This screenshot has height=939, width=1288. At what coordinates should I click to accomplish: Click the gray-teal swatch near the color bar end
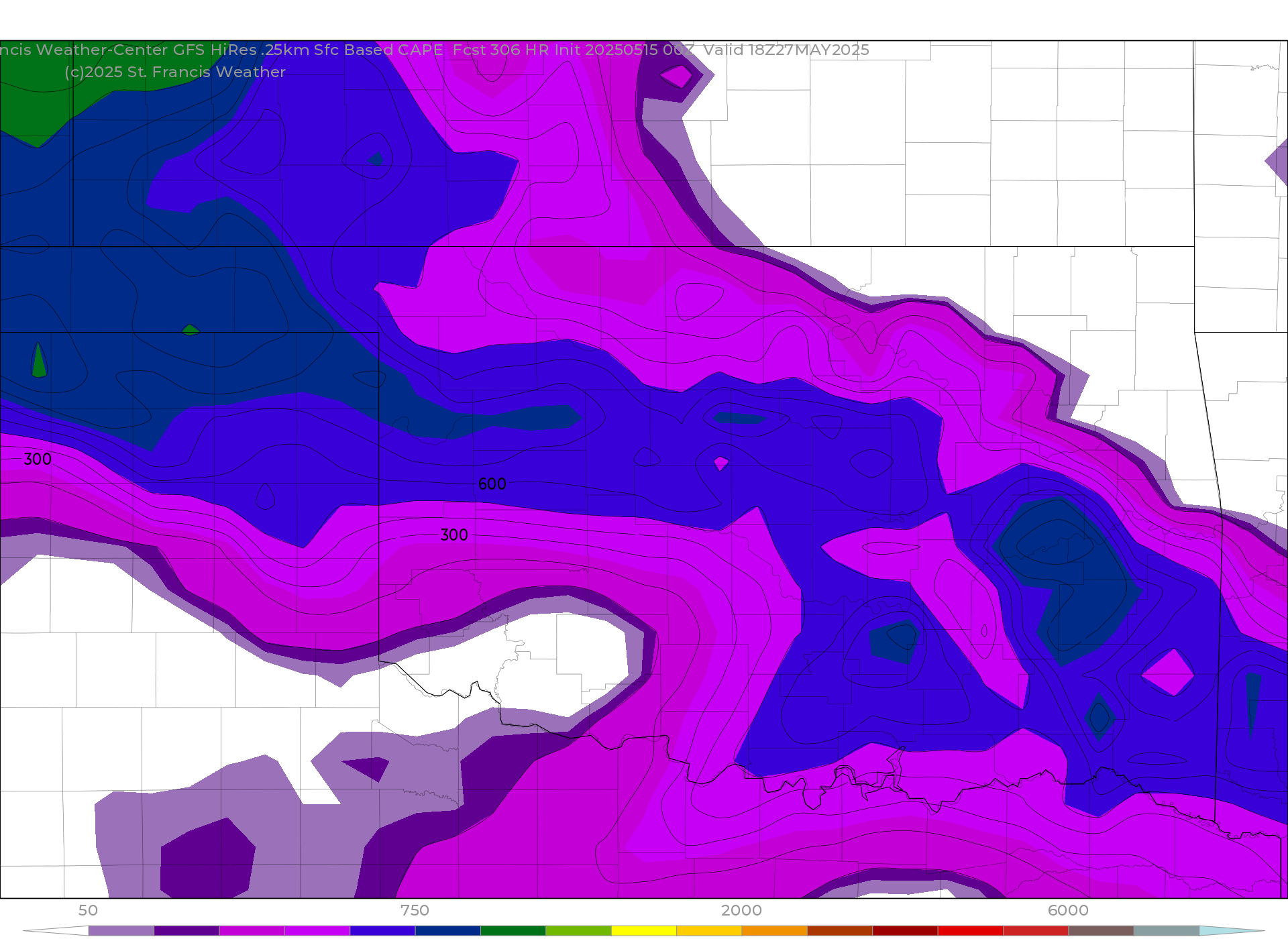pos(1167,930)
